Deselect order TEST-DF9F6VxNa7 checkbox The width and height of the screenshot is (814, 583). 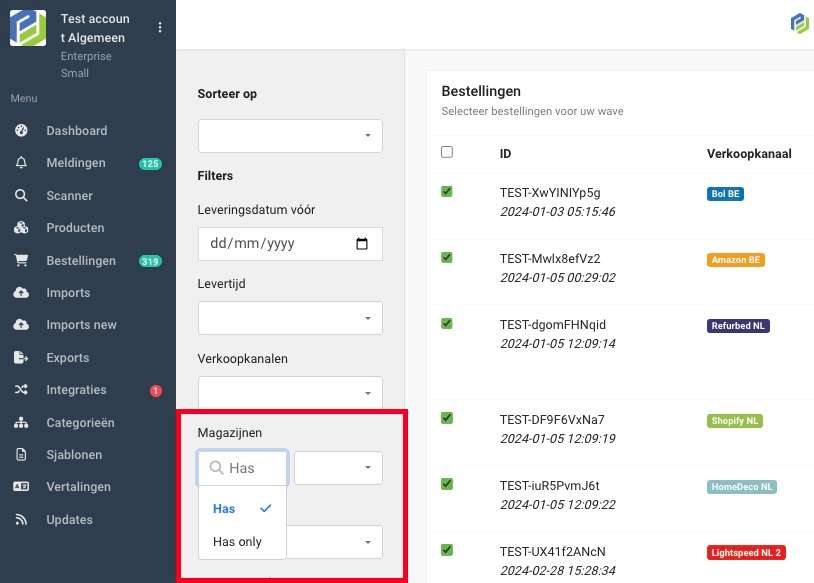click(447, 418)
